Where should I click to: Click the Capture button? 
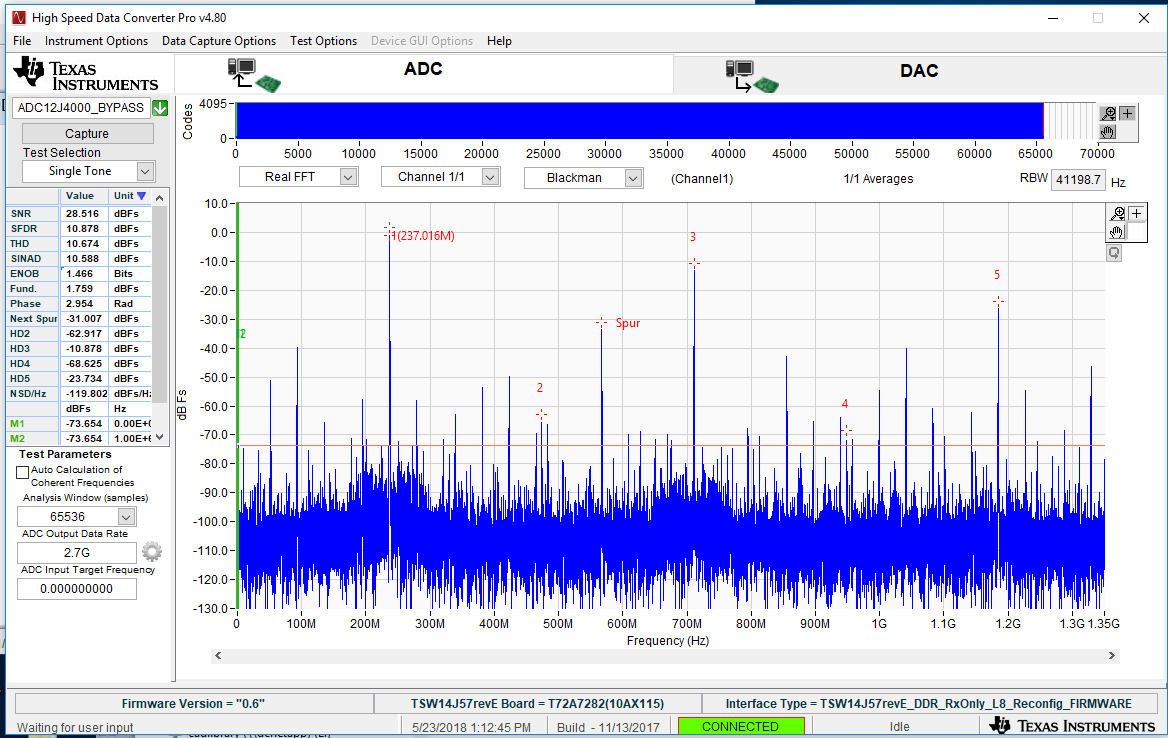pyautogui.click(x=88, y=133)
